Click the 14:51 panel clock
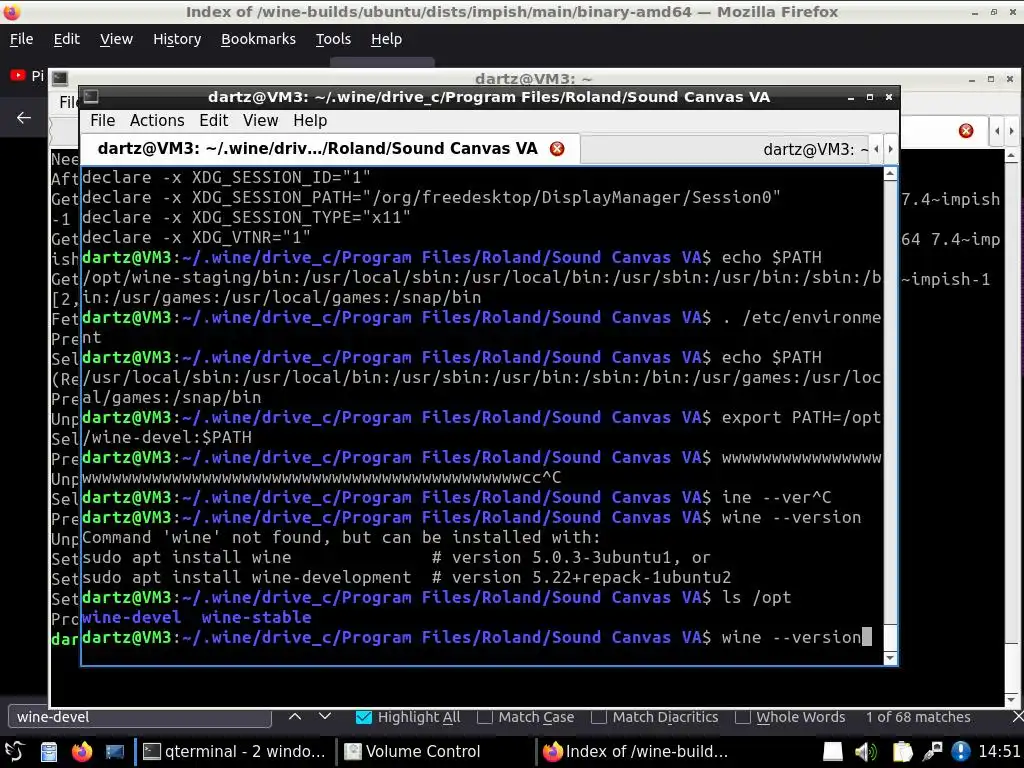Viewport: 1024px width, 768px height. click(x=999, y=752)
